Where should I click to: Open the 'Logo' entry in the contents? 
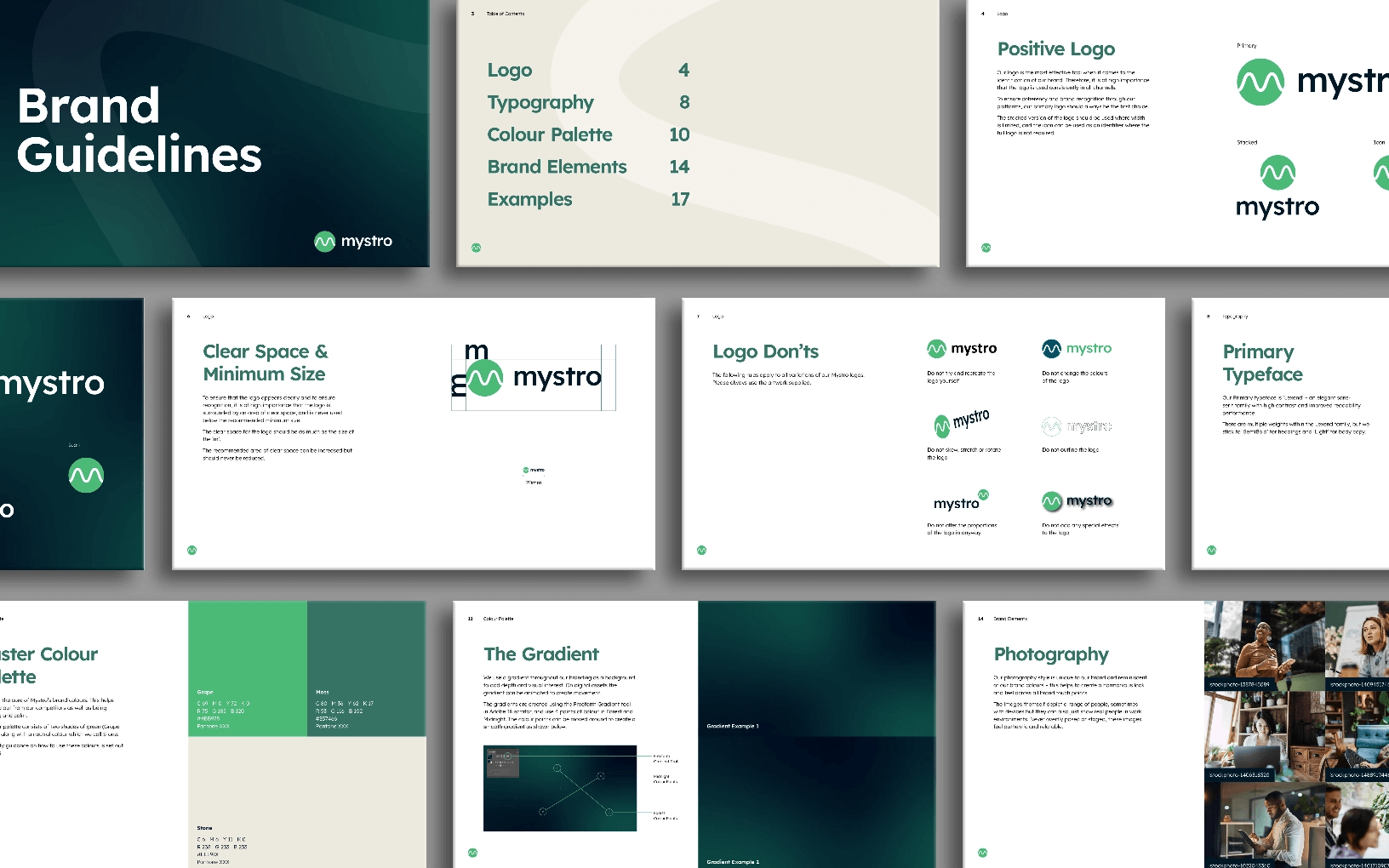510,70
